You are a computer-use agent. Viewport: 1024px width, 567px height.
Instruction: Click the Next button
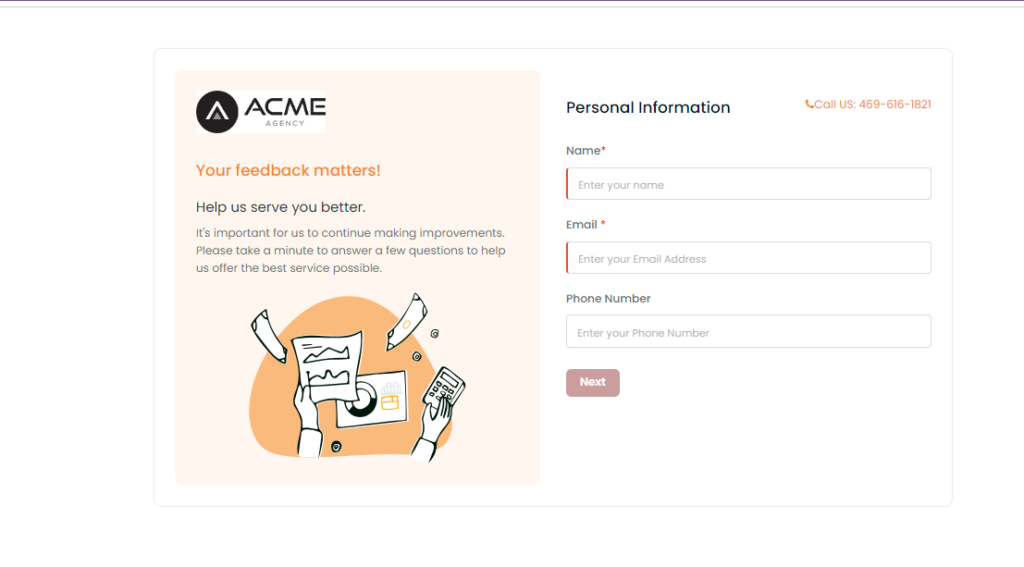click(592, 382)
